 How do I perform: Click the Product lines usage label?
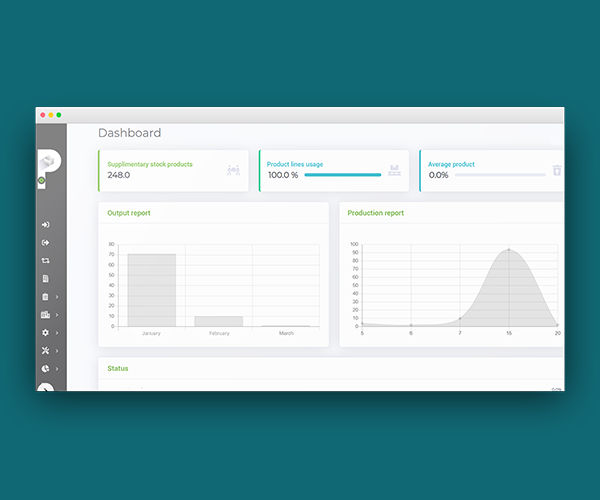pos(295,164)
